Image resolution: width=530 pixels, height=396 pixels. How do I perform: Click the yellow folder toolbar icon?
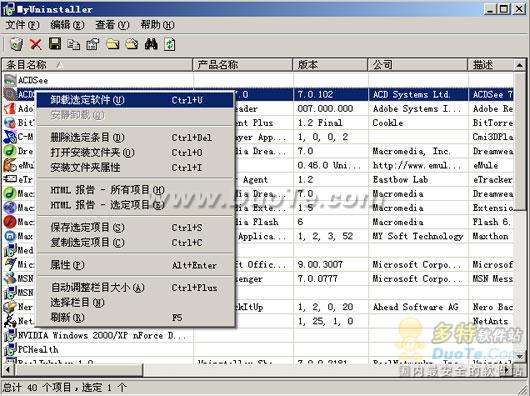click(113, 44)
